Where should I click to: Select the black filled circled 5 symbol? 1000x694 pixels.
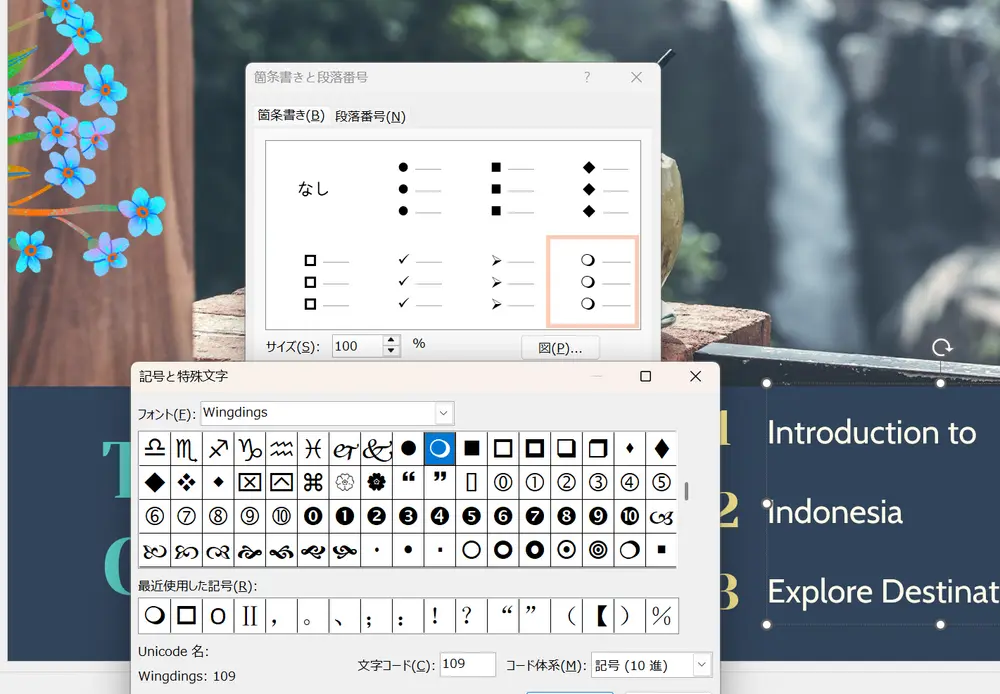point(471,516)
